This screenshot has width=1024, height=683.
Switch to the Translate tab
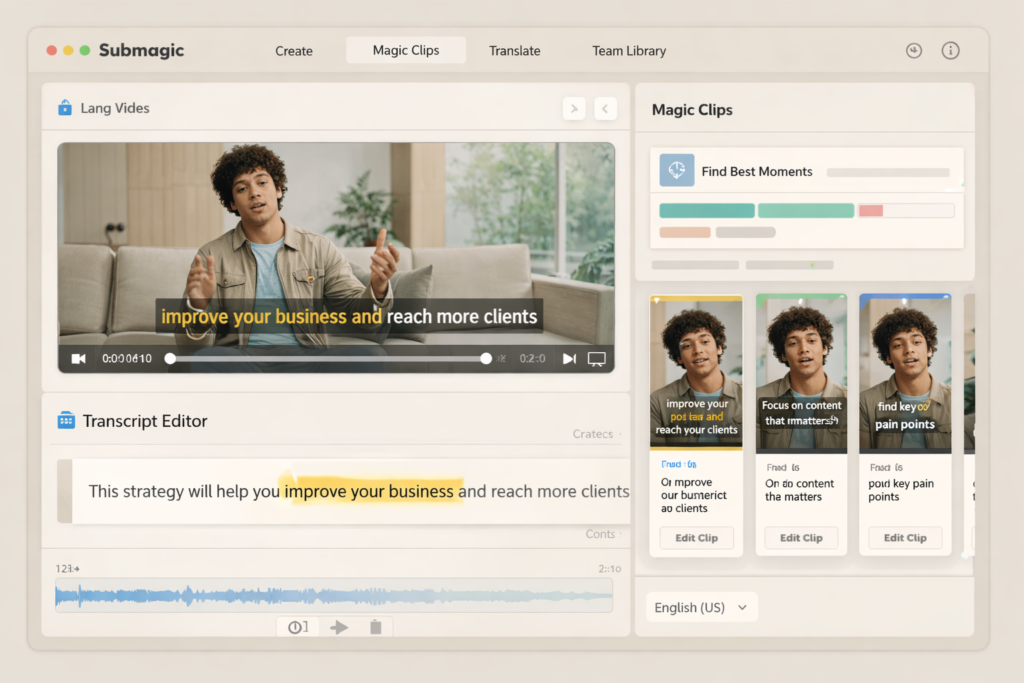[x=514, y=50]
